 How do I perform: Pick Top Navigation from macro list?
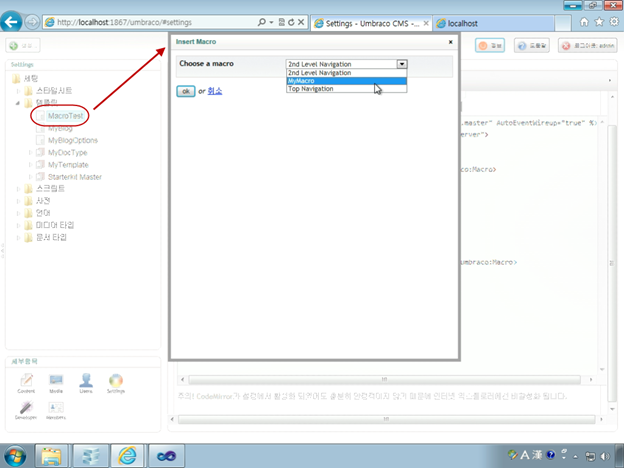(x=346, y=89)
